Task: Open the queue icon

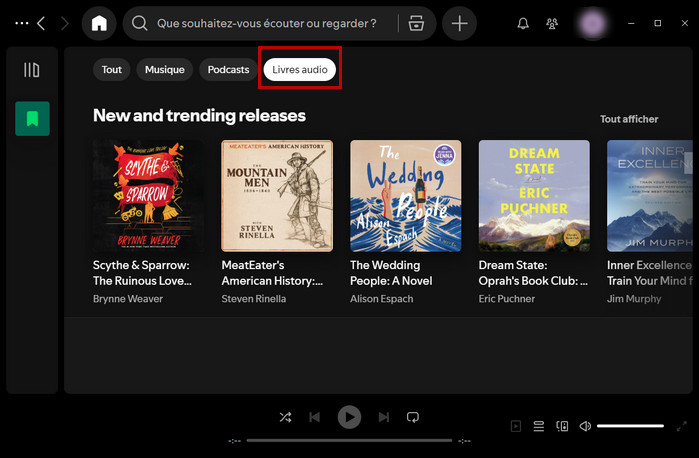Action: (x=538, y=426)
